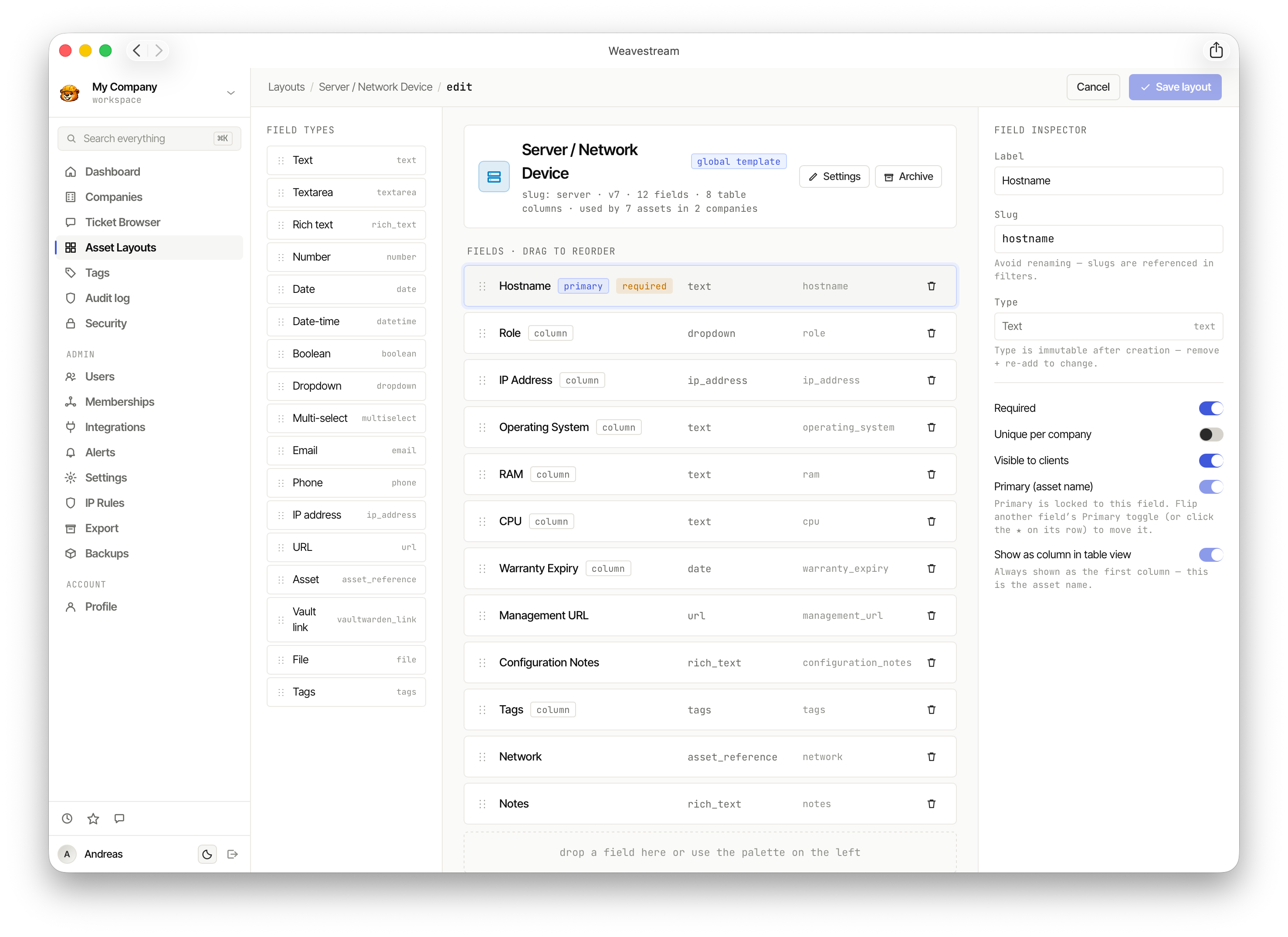Image resolution: width=1288 pixels, height=937 pixels.
Task: Open Memberships under Admin
Action: pyautogui.click(x=149, y=402)
